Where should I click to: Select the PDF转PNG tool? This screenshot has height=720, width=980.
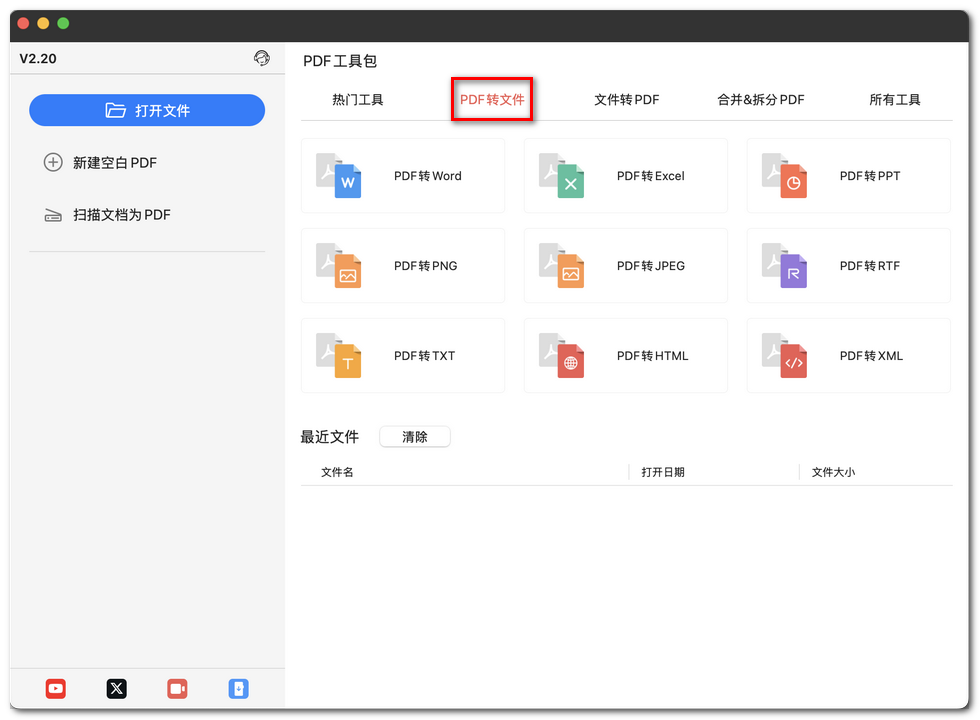pyautogui.click(x=403, y=266)
